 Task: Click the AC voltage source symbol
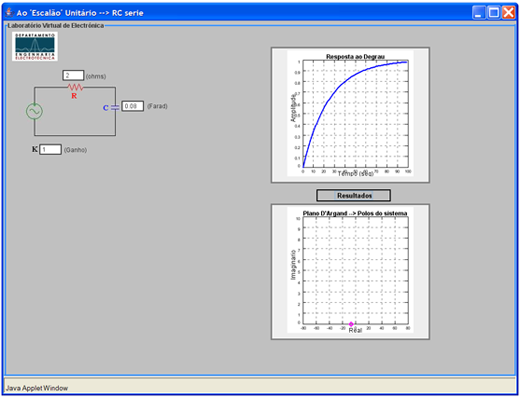pyautogui.click(x=34, y=111)
